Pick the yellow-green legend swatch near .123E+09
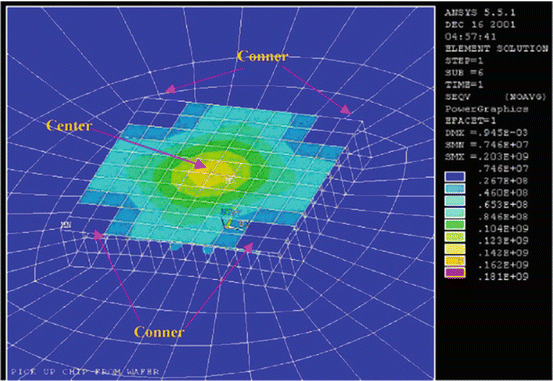Screen dimensions: 553x381 point(455,237)
